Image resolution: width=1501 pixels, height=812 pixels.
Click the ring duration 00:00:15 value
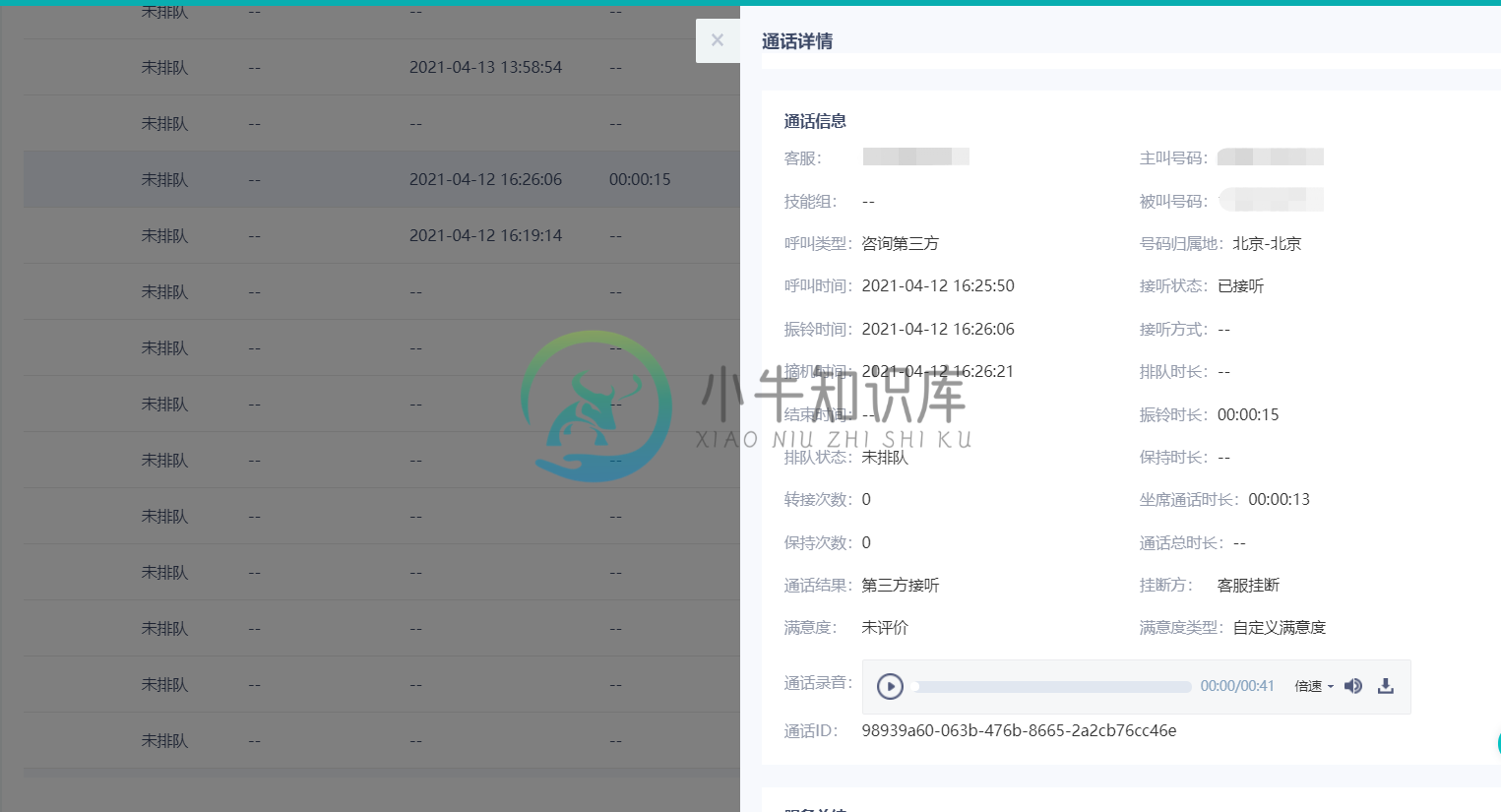point(1248,414)
